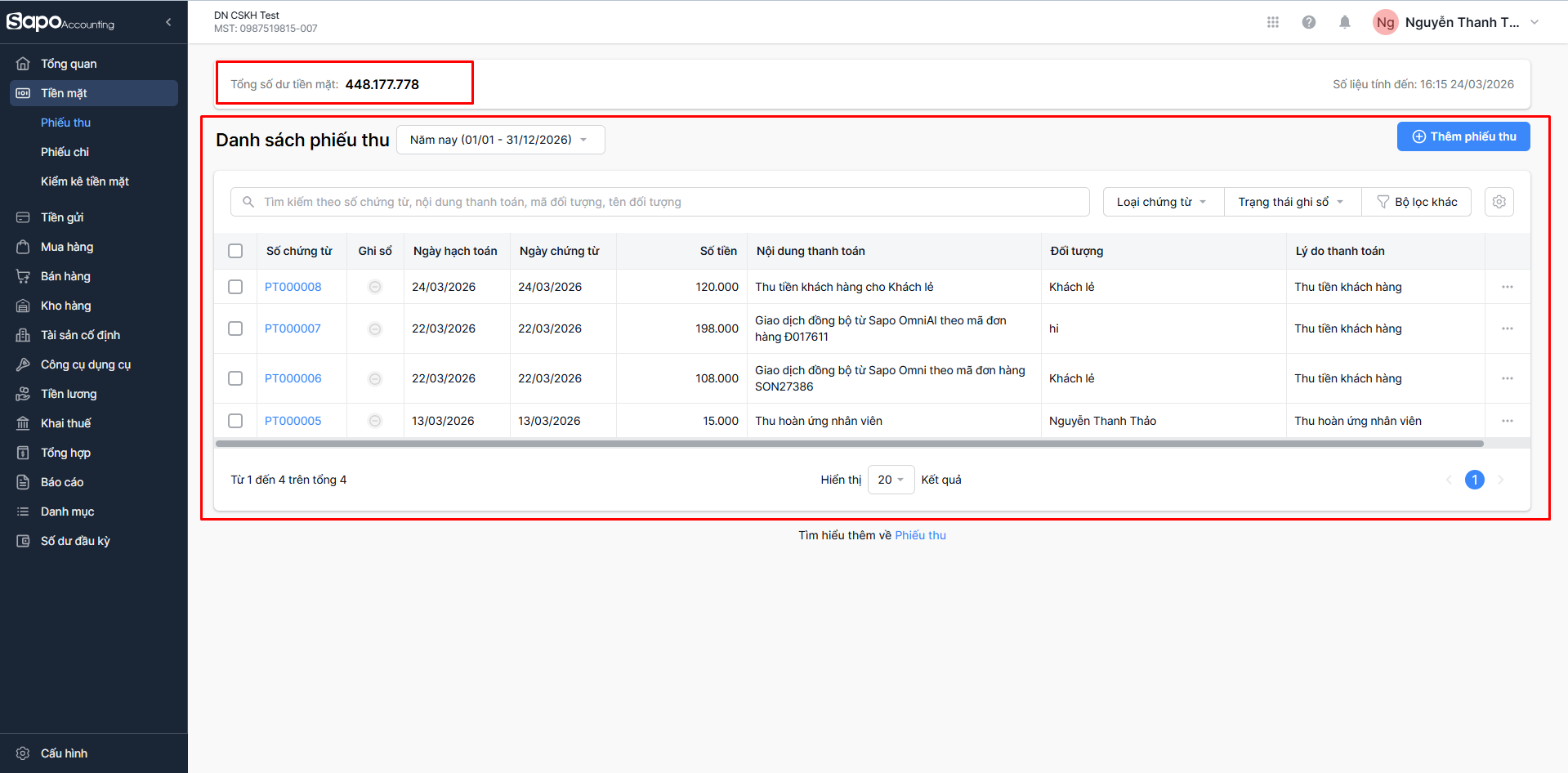Click the posting status icon of PT000008
This screenshot has height=773, width=1568.
[x=375, y=287]
